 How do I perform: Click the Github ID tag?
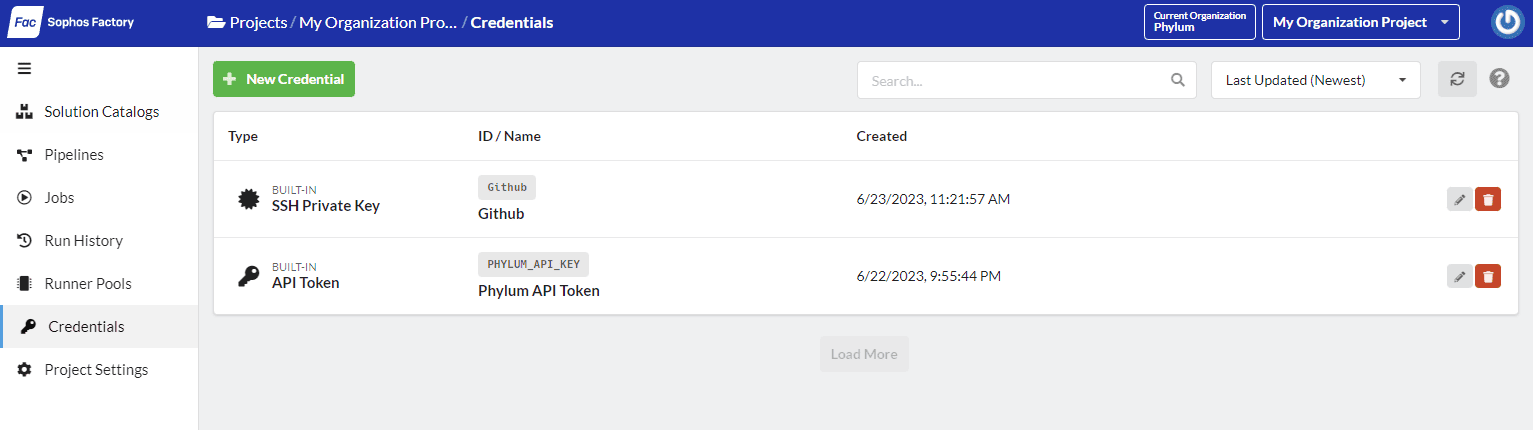pyautogui.click(x=507, y=187)
